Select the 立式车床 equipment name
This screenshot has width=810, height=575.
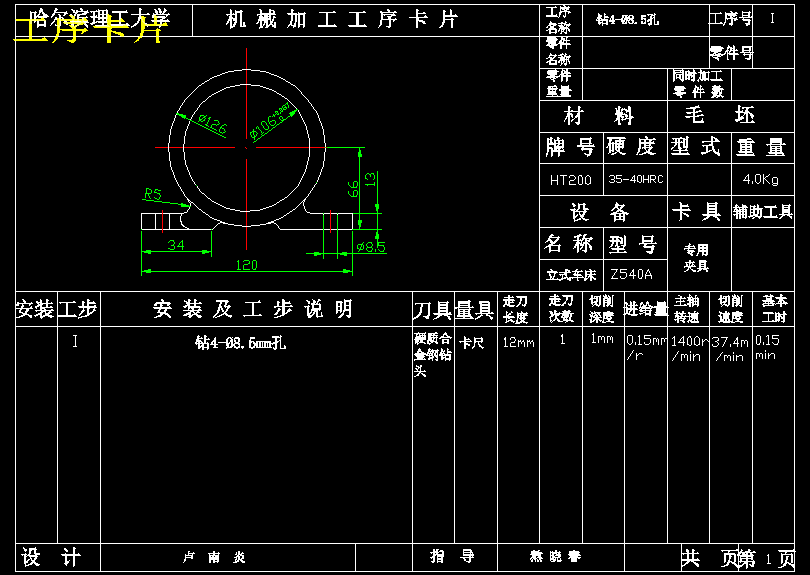tap(571, 275)
